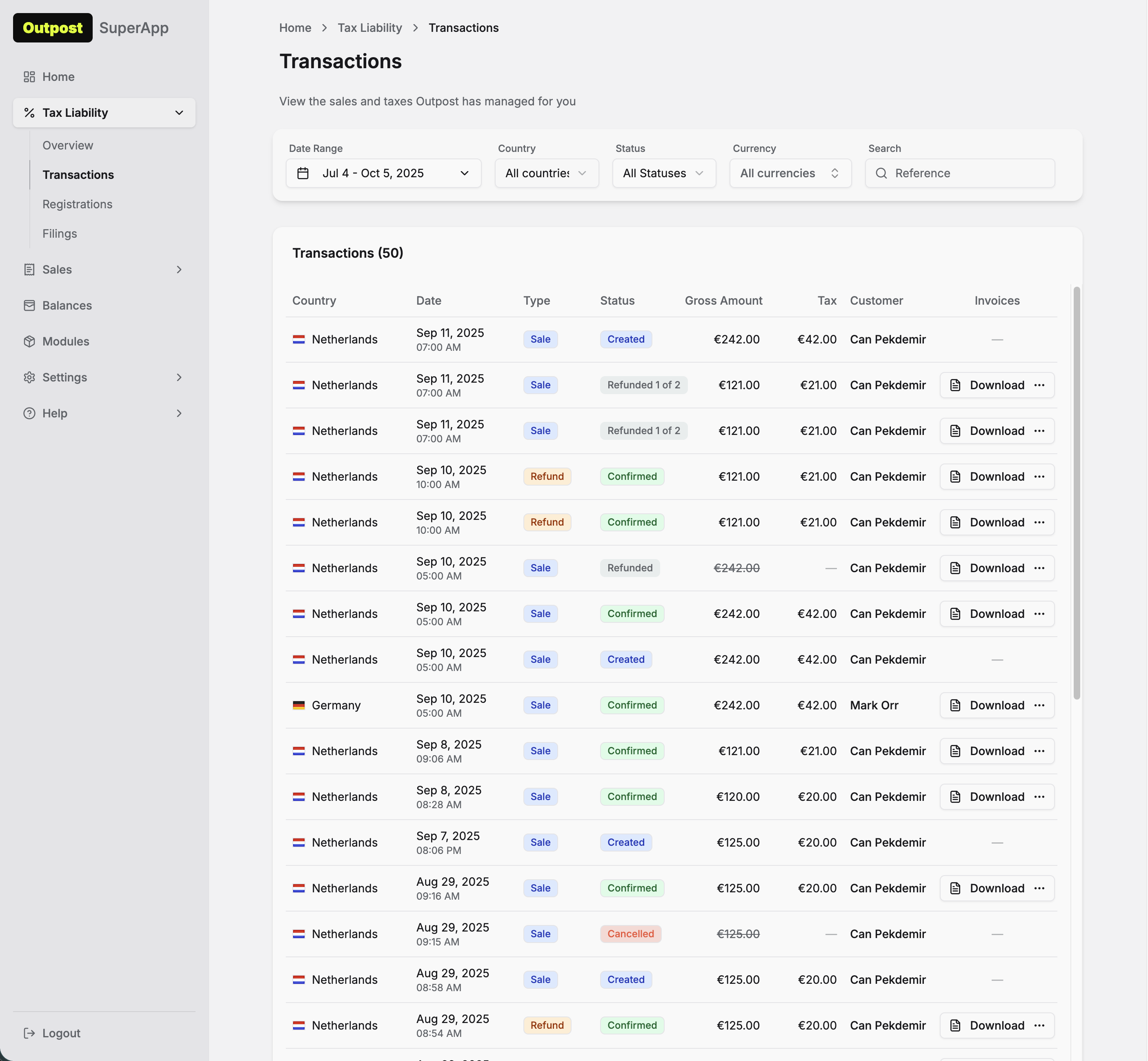Click the Outpost logo
The image size is (1148, 1061).
coord(53,27)
